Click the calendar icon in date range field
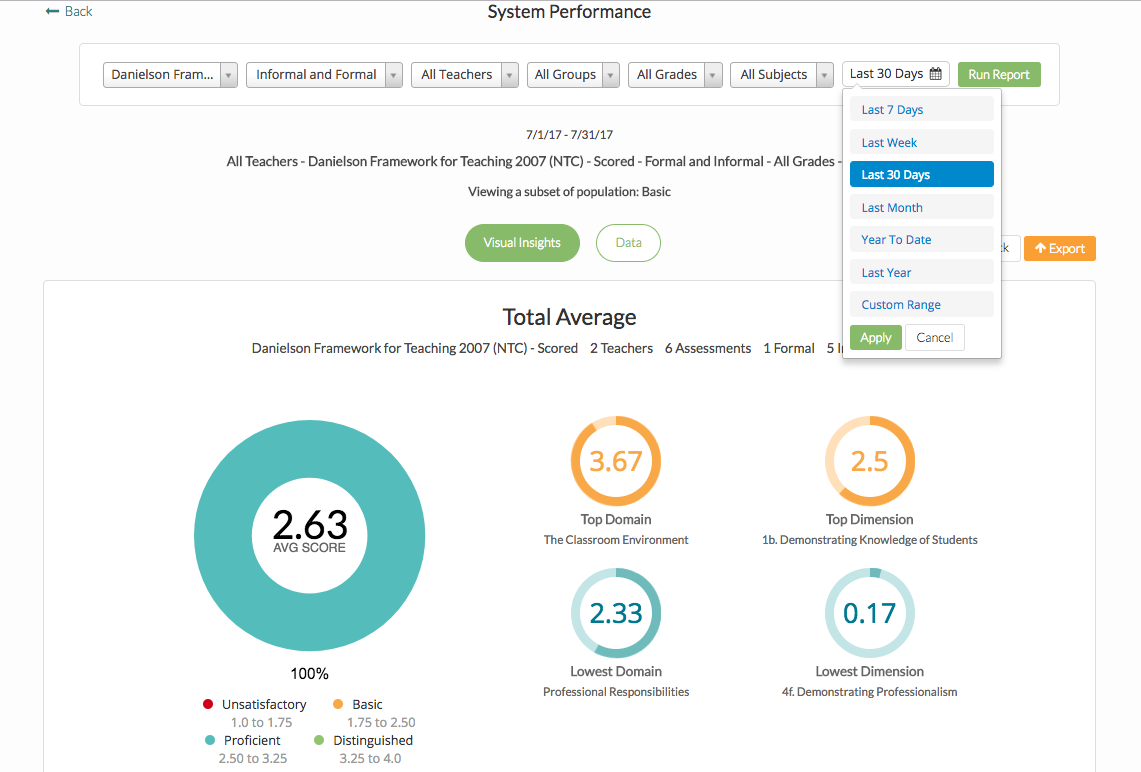Image resolution: width=1141 pixels, height=772 pixels. pos(936,74)
